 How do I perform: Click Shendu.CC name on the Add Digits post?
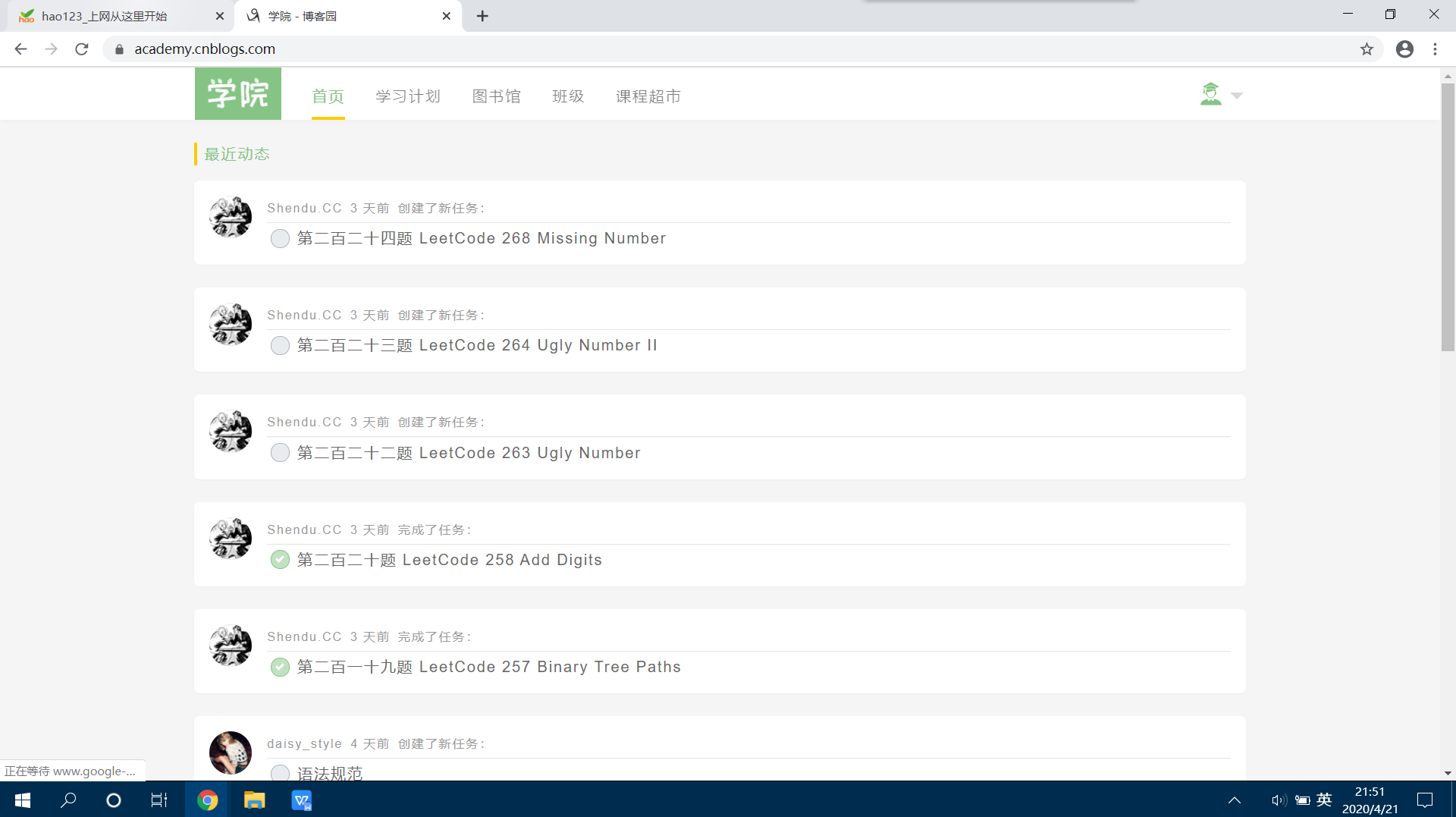(x=304, y=529)
